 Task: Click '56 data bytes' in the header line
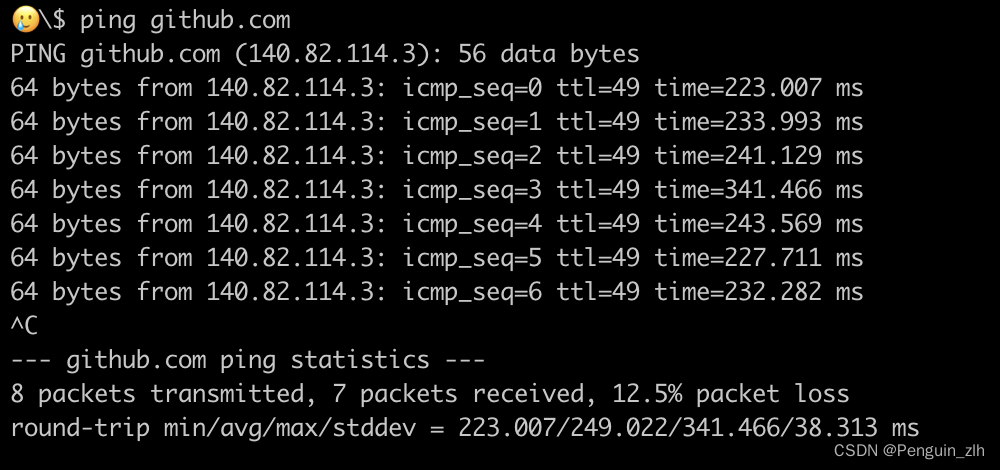548,55
